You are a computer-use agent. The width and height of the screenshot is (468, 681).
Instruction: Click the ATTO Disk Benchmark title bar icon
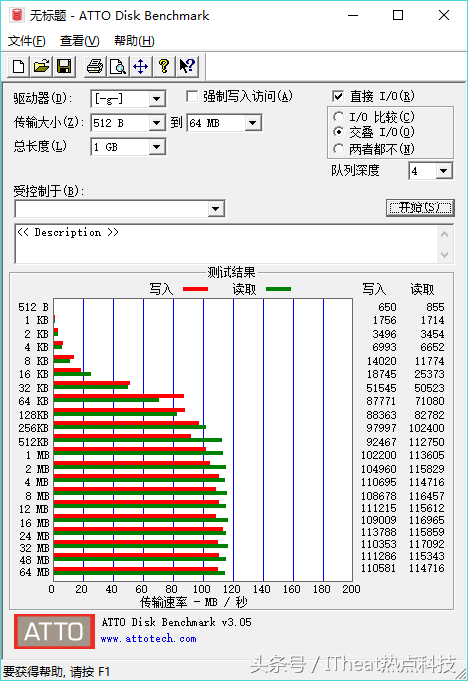point(16,16)
